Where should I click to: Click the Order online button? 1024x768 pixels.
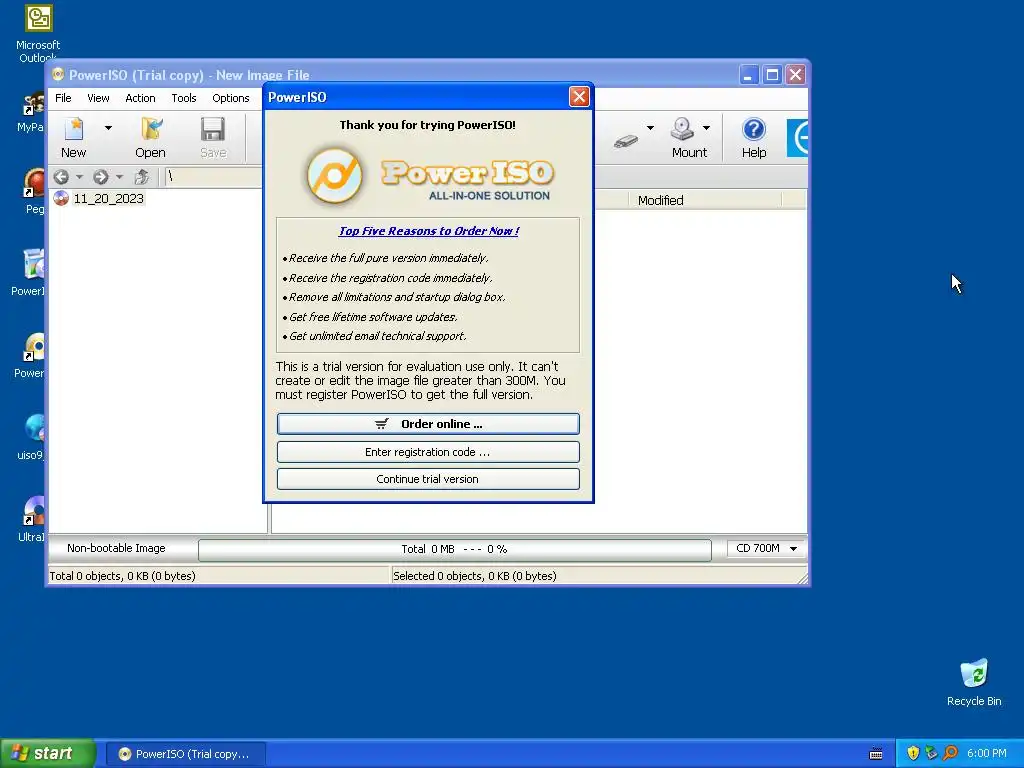(428, 424)
